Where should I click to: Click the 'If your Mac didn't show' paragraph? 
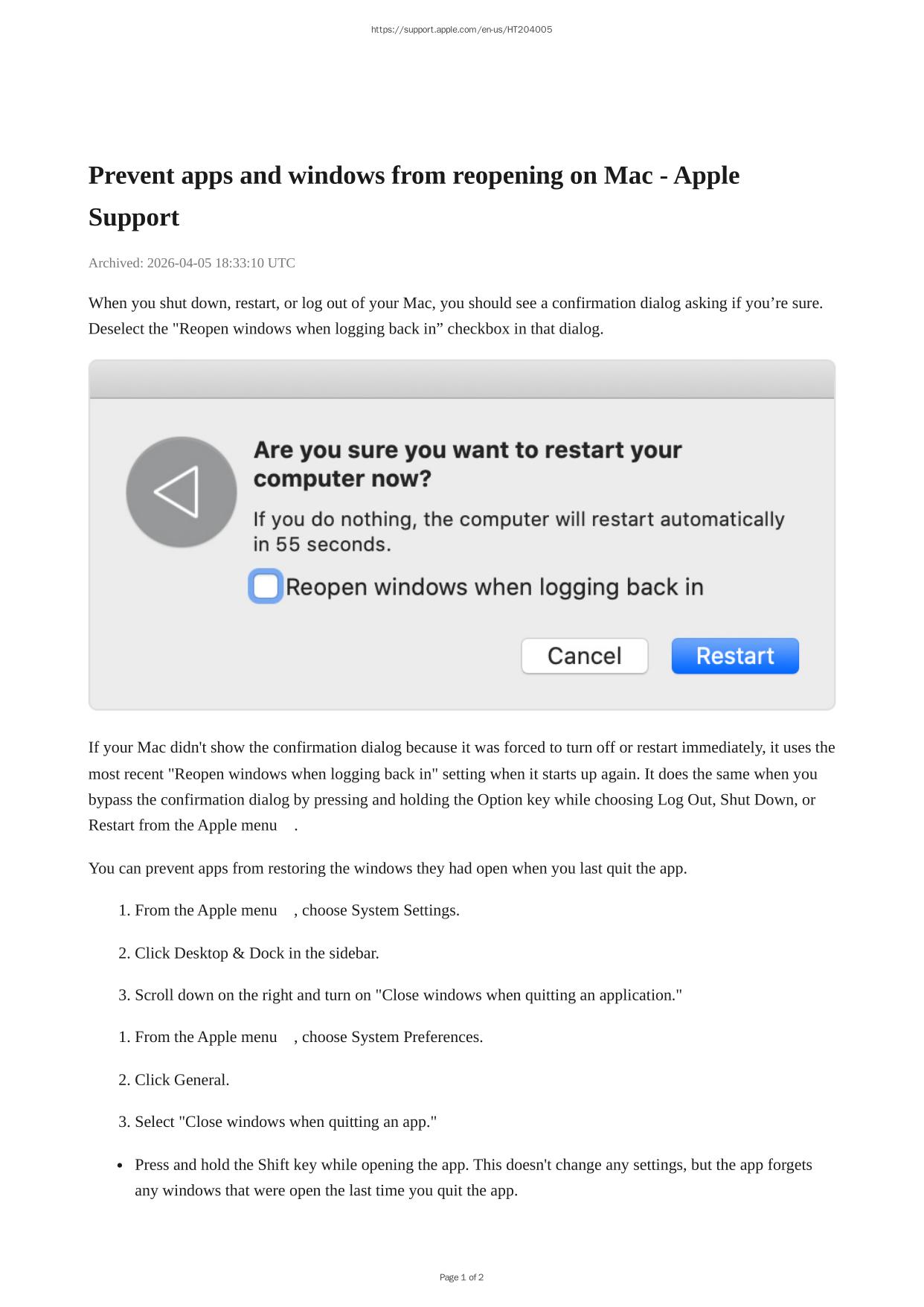pos(462,787)
